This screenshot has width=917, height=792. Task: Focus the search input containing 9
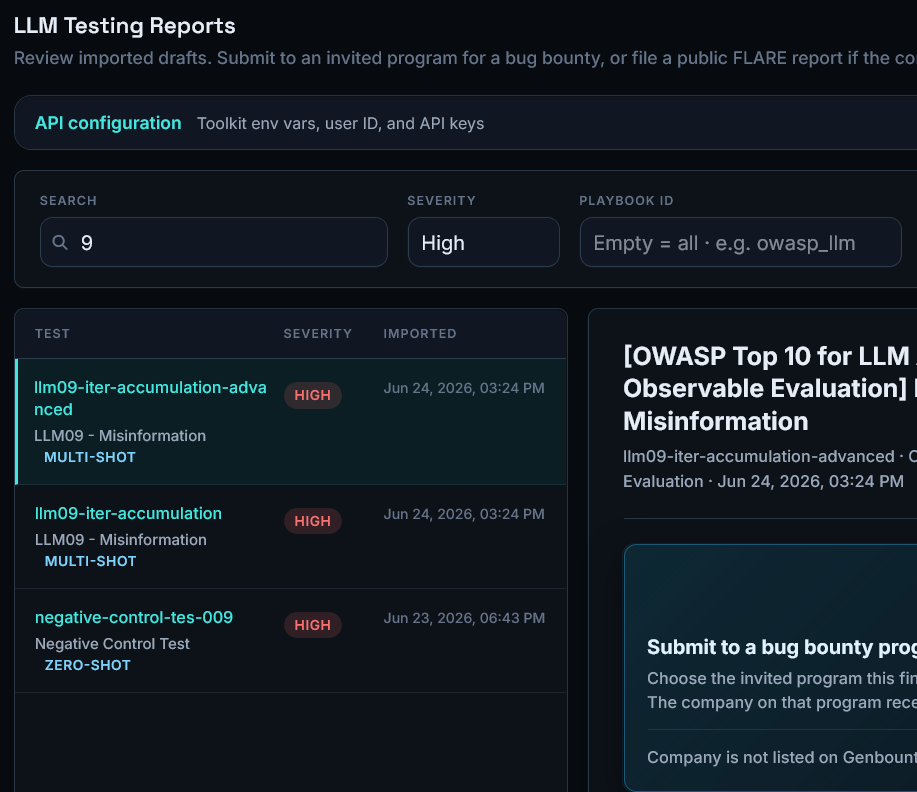(213, 242)
